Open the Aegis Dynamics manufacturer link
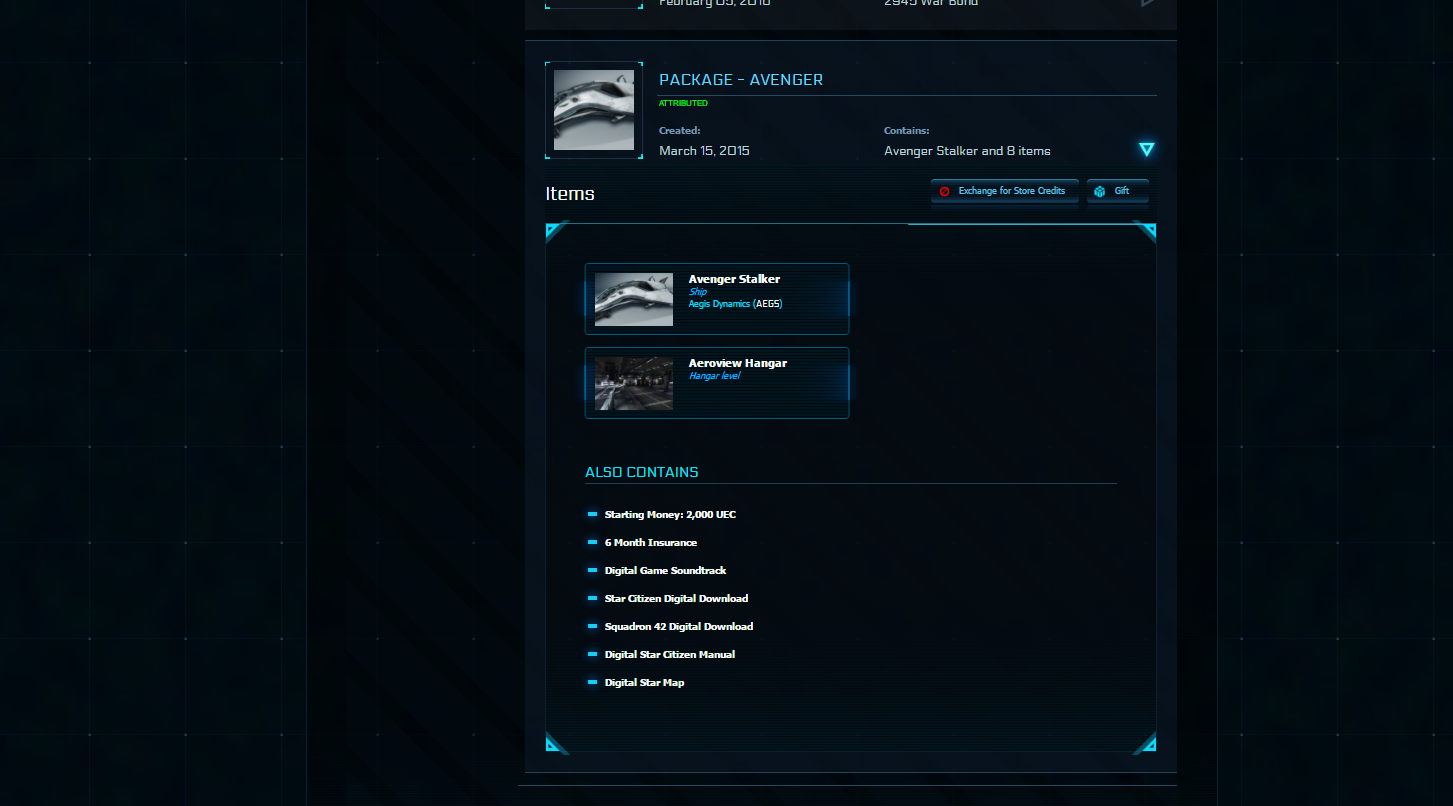The height and width of the screenshot is (806, 1453). pos(720,303)
